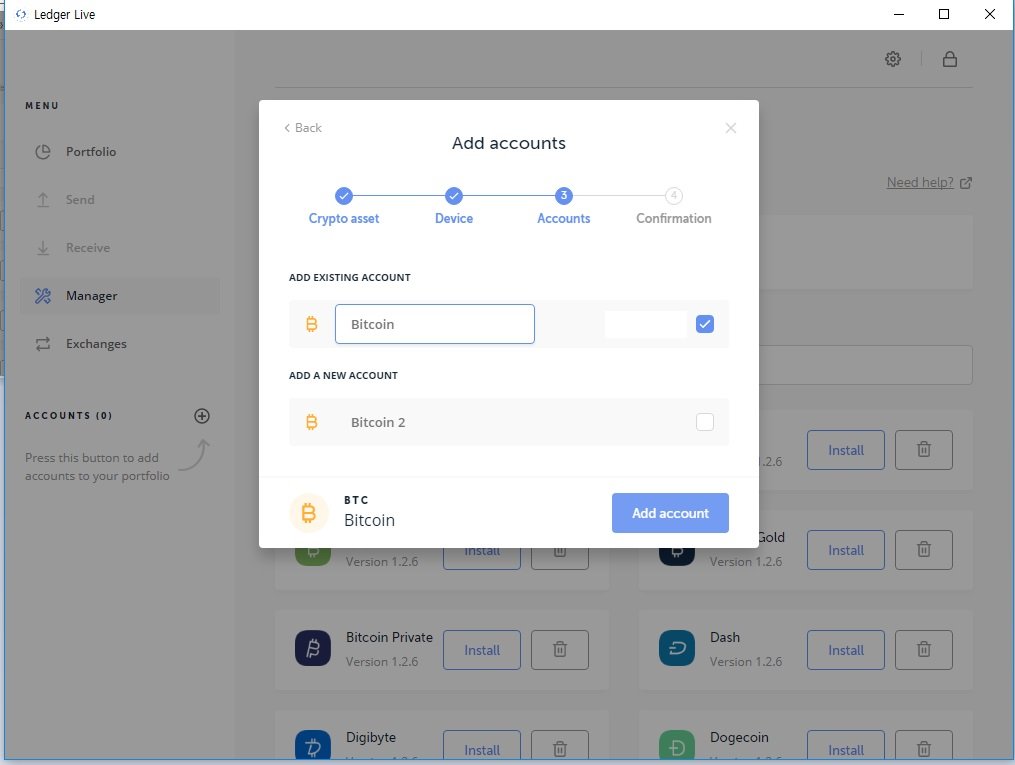
Task: Click the Digibyte app icon
Action: [x=313, y=745]
